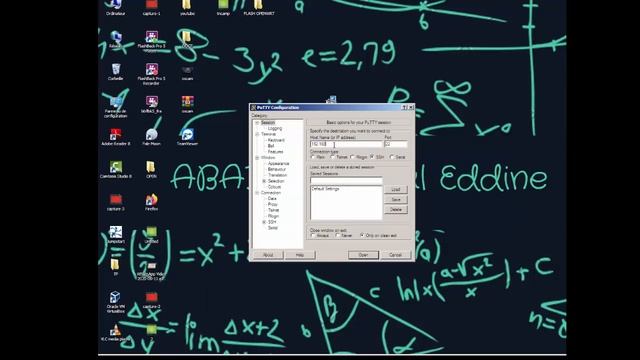The width and height of the screenshot is (640, 360).
Task: Click the About button
Action: [268, 255]
